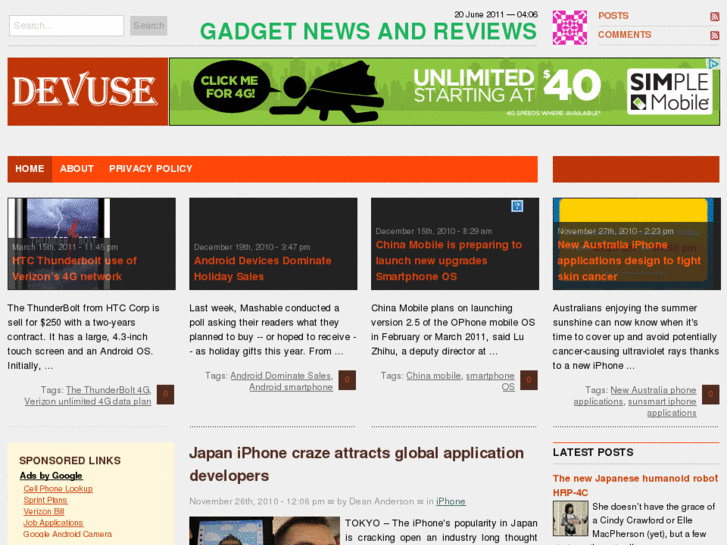The width and height of the screenshot is (727, 545).
Task: Open comment count for China Mobile post
Action: 529,380
